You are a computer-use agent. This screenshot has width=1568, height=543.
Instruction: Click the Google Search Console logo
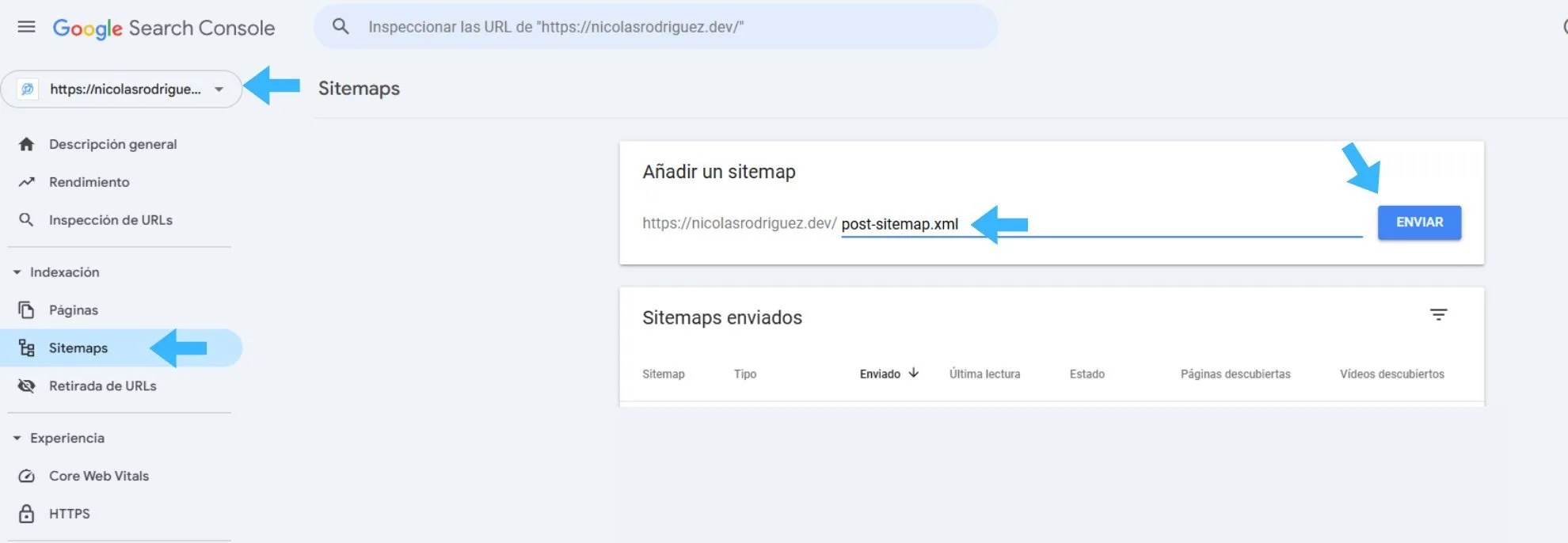[x=164, y=28]
